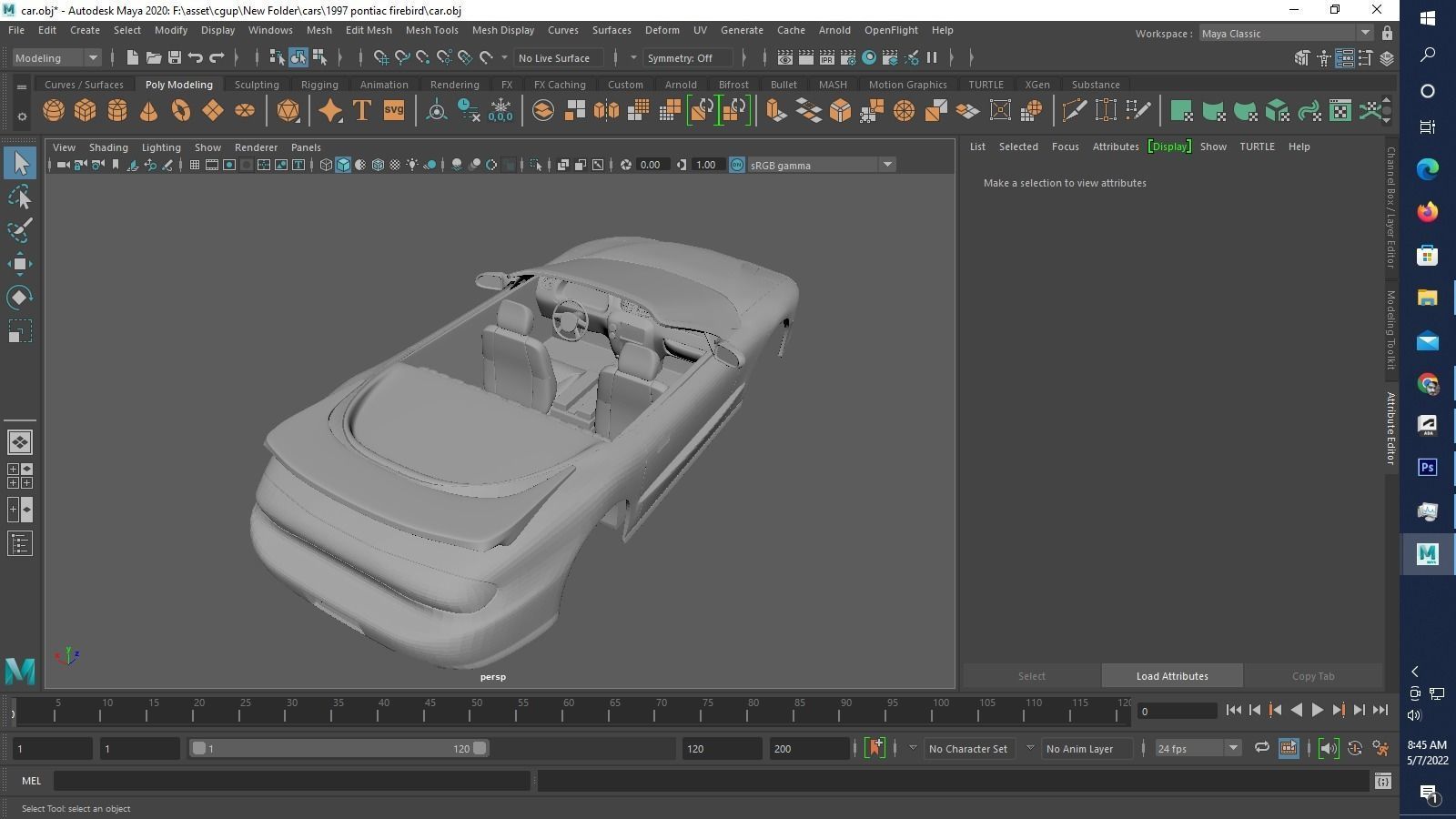The height and width of the screenshot is (819, 1456).
Task: Create polygon Type text (T icon)
Action: [x=361, y=111]
